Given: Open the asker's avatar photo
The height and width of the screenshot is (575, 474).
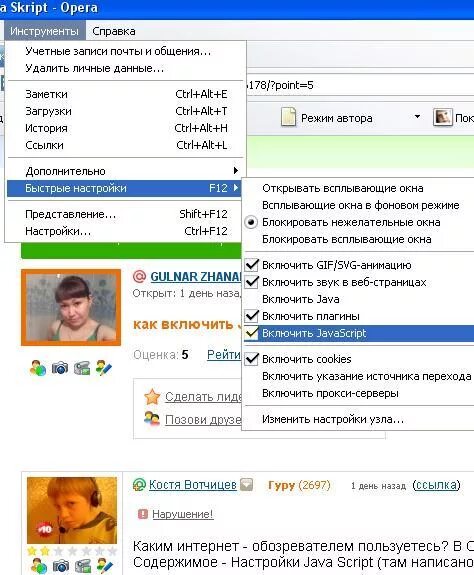Looking at the screenshot, I should (x=71, y=307).
